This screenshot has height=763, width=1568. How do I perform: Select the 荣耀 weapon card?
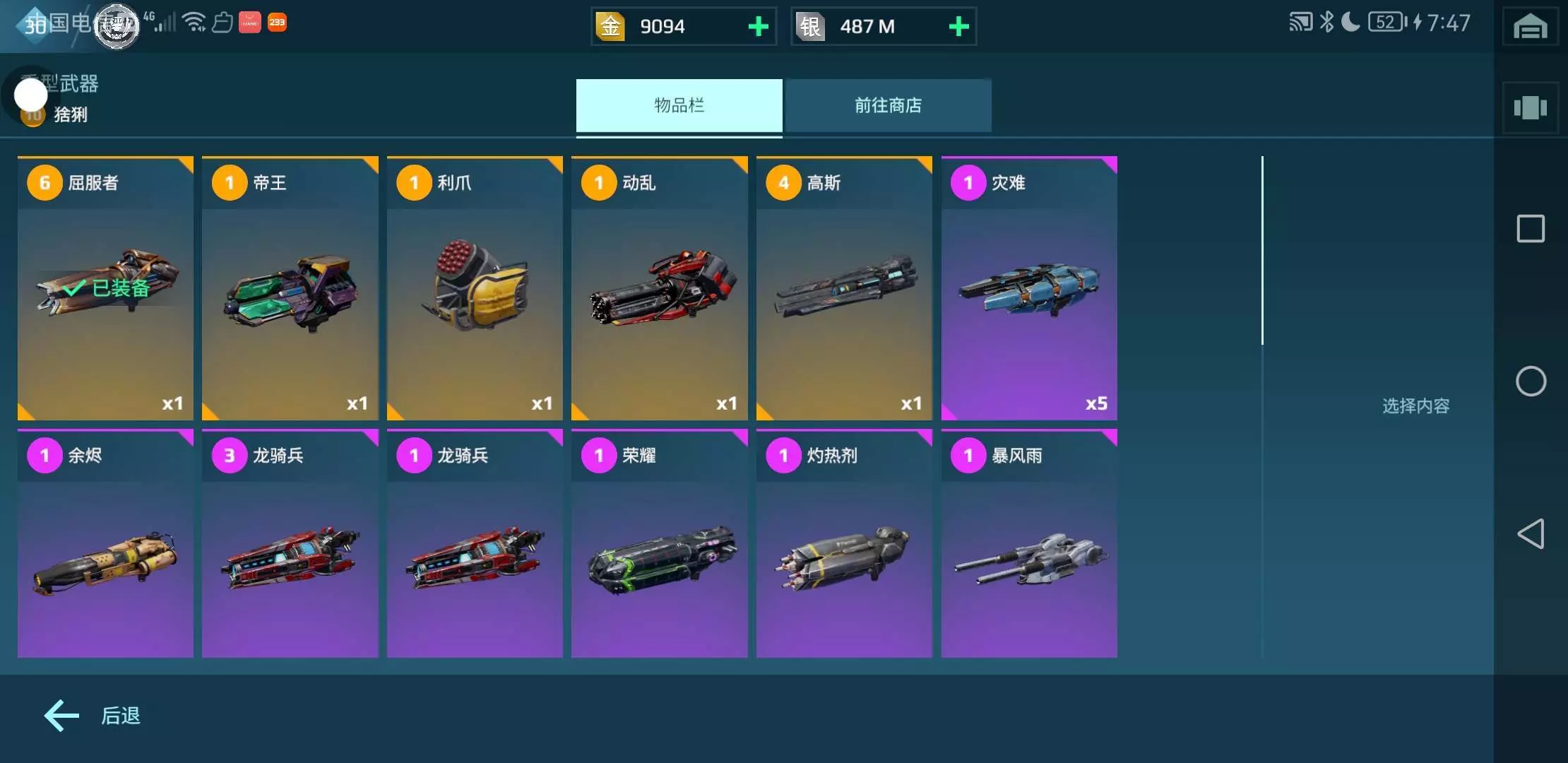tap(660, 543)
